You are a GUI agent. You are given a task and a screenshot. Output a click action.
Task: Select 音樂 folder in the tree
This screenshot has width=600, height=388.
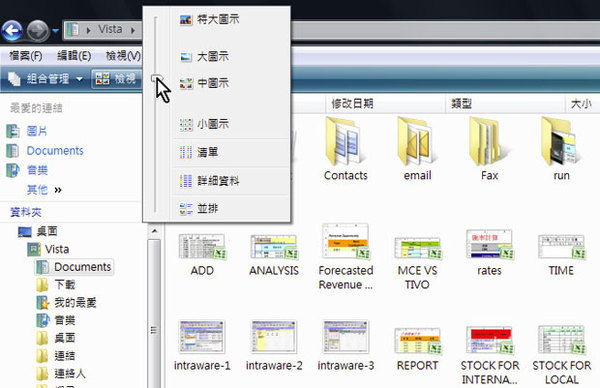(56, 320)
